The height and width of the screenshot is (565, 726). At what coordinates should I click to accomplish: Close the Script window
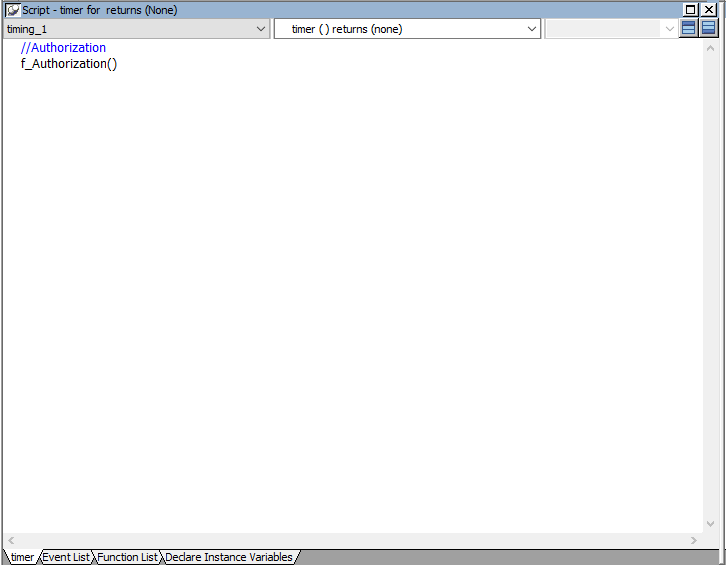coord(709,10)
